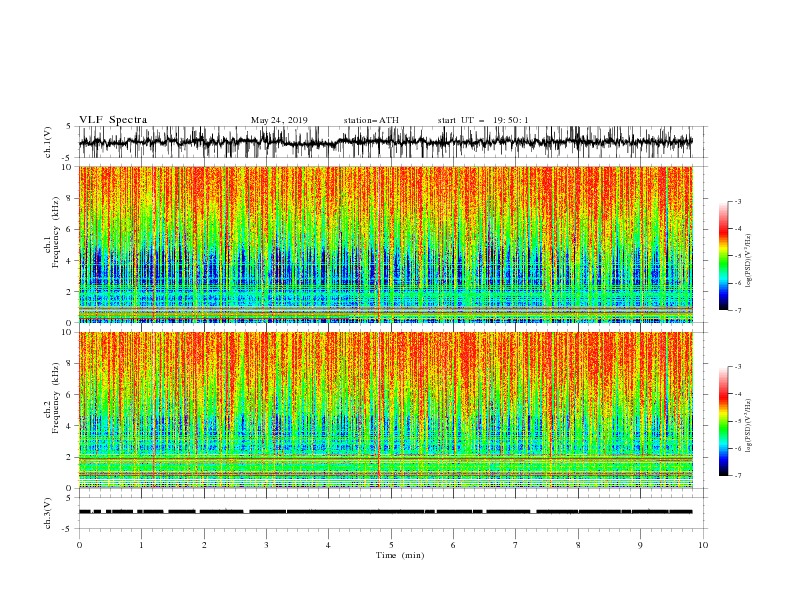Select the "start UT = 19:50:1" text
The height and width of the screenshot is (612, 792).
click(483, 120)
